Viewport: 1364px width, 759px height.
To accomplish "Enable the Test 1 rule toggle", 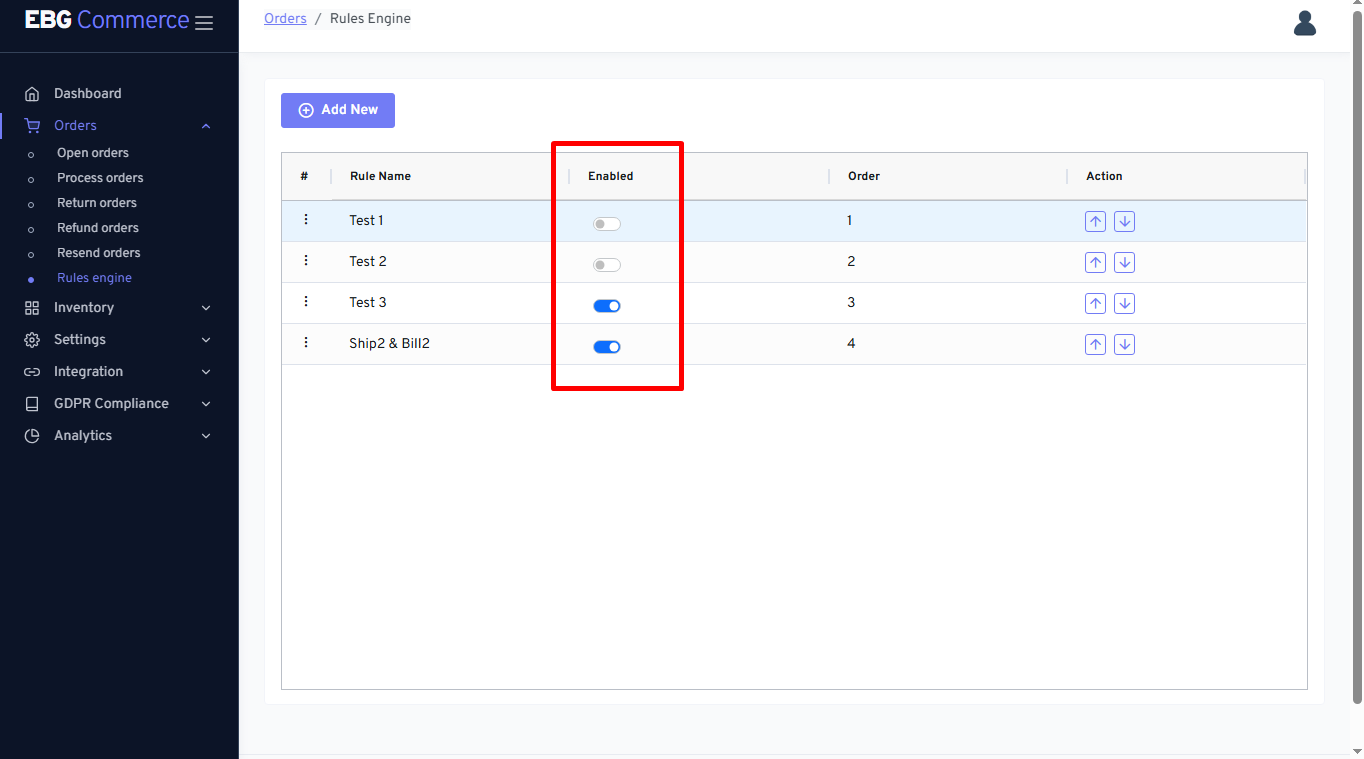I will coord(607,224).
